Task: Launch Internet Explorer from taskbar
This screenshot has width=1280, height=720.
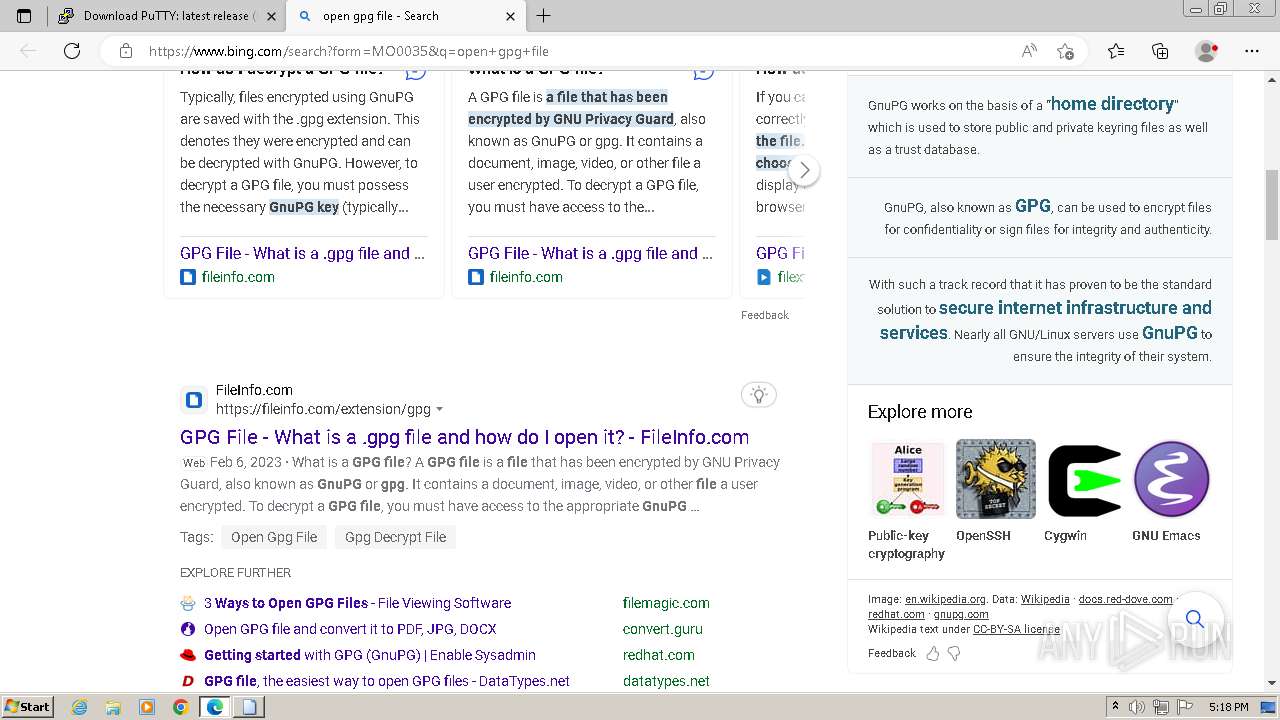Action: click(x=80, y=707)
